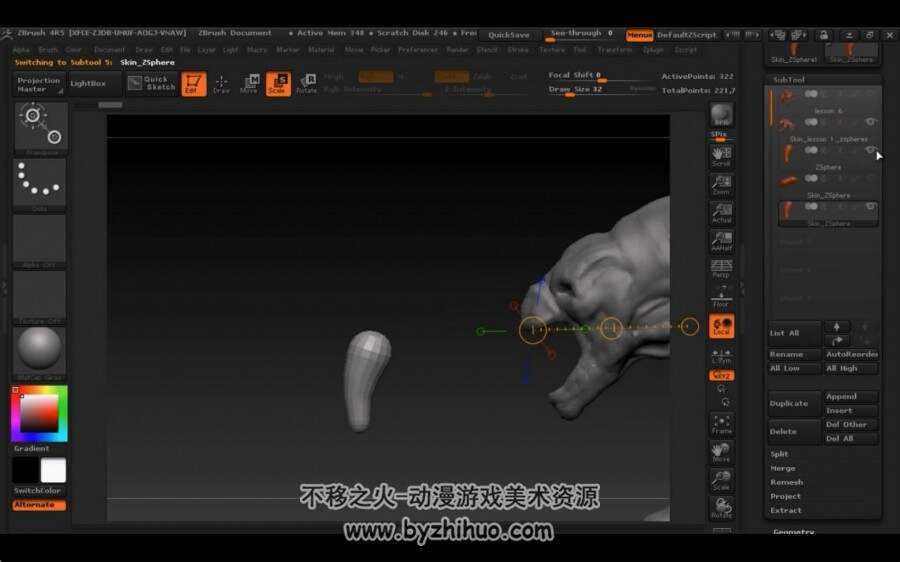This screenshot has width=900, height=562.
Task: Expand the Geometry palette section
Action: 794,532
